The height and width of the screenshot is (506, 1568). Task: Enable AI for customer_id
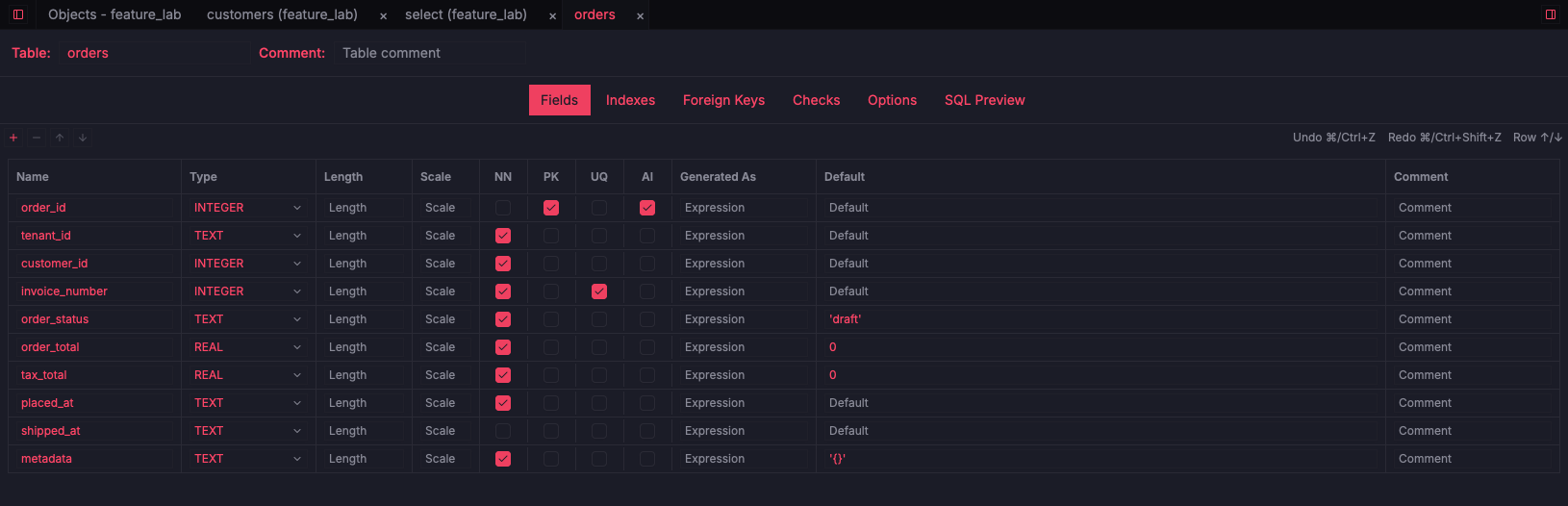tap(647, 264)
